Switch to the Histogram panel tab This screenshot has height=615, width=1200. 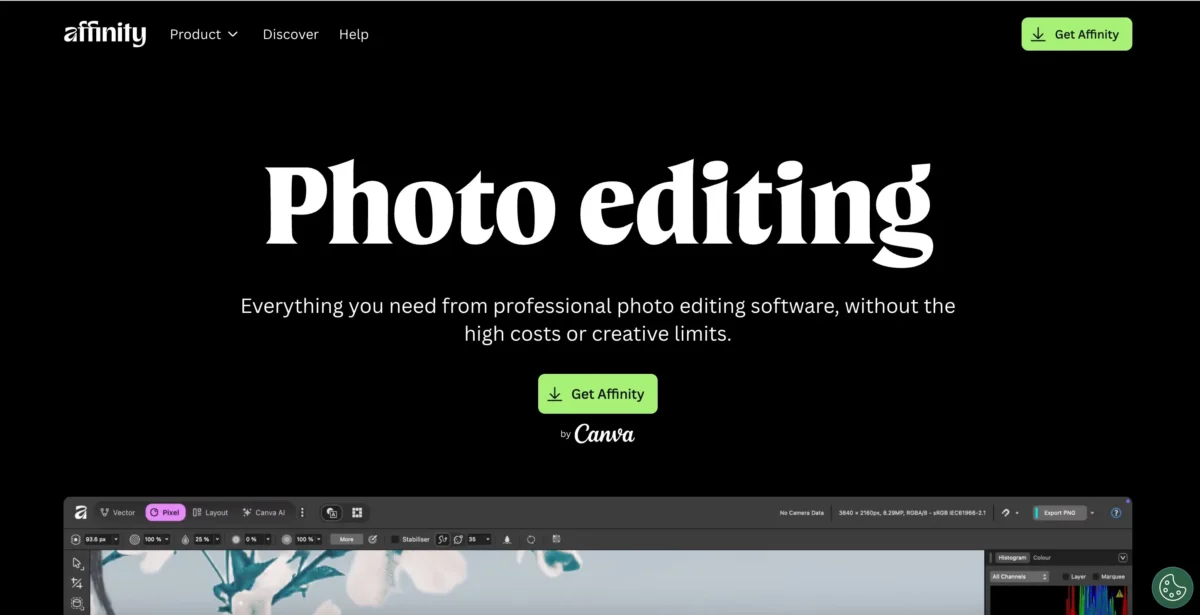1012,557
